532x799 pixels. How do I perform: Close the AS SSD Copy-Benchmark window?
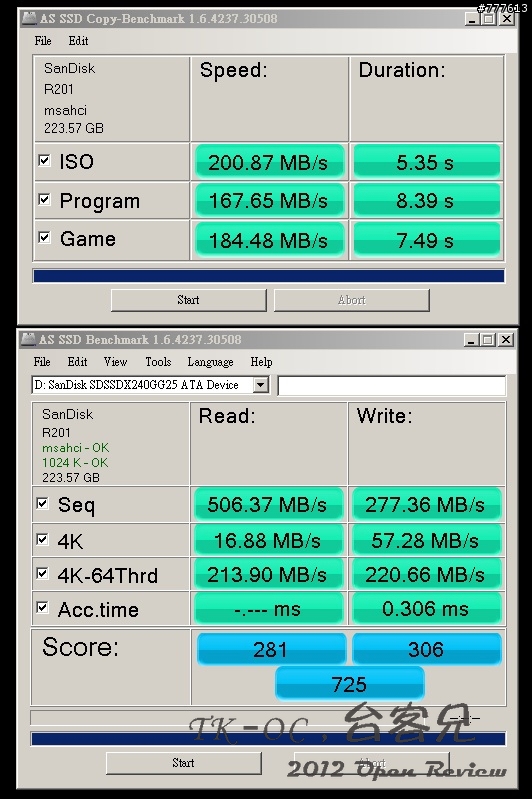(507, 19)
